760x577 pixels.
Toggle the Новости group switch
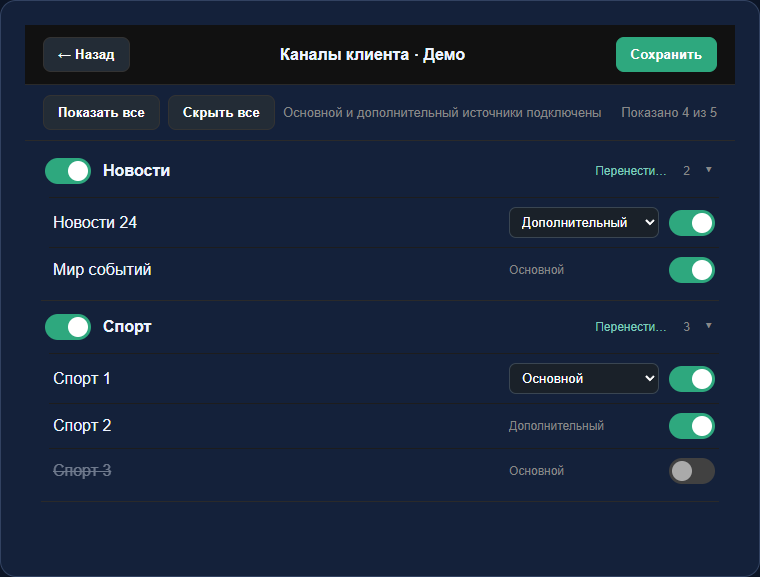pos(68,171)
